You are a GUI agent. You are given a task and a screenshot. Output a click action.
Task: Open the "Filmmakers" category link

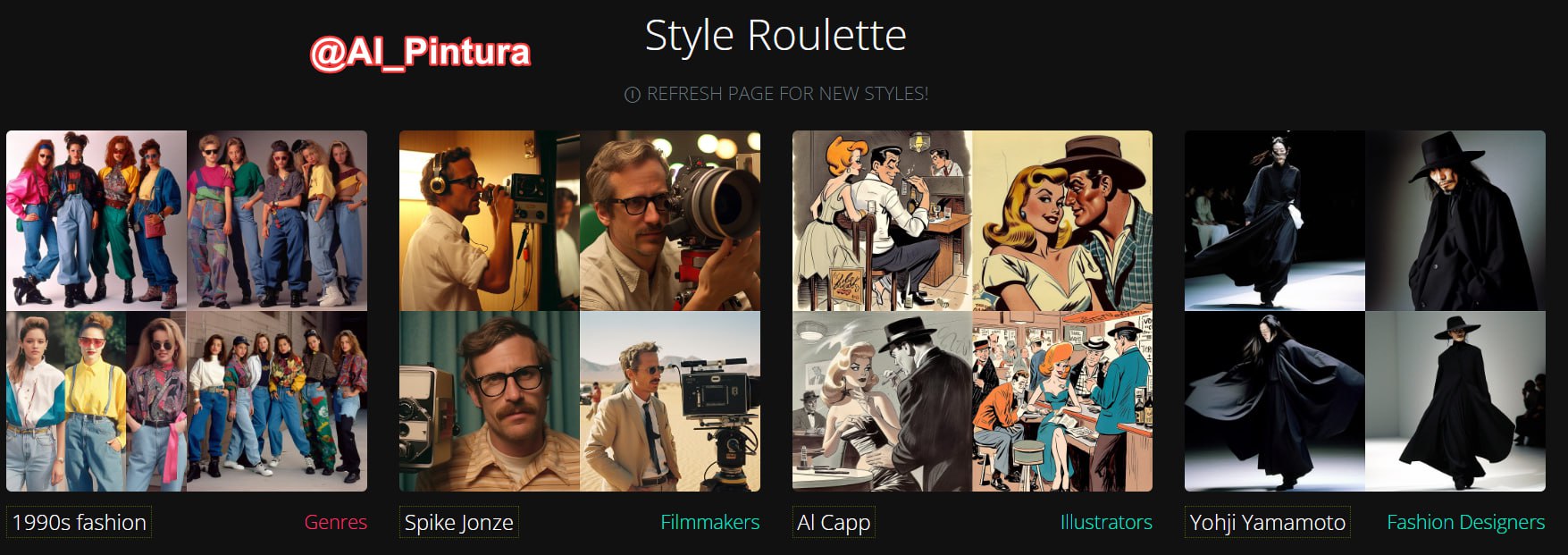coord(709,523)
